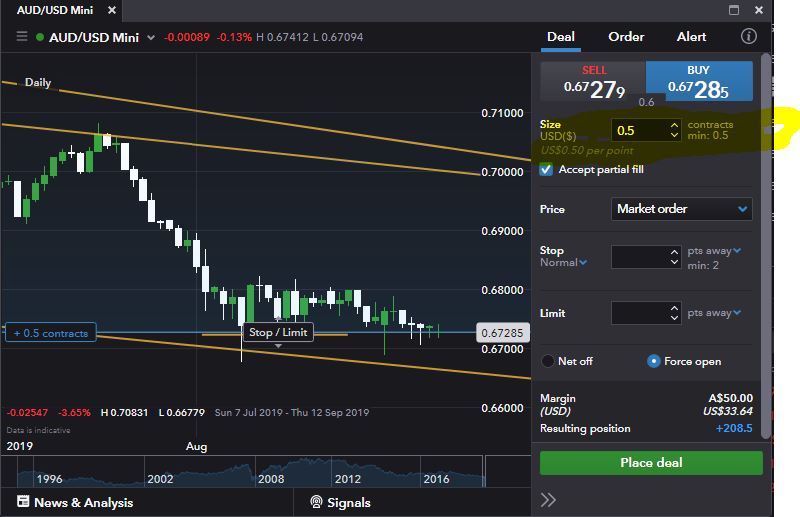
Task: Open the hamburger menu beside AUD/USD Mini
Action: (22, 37)
